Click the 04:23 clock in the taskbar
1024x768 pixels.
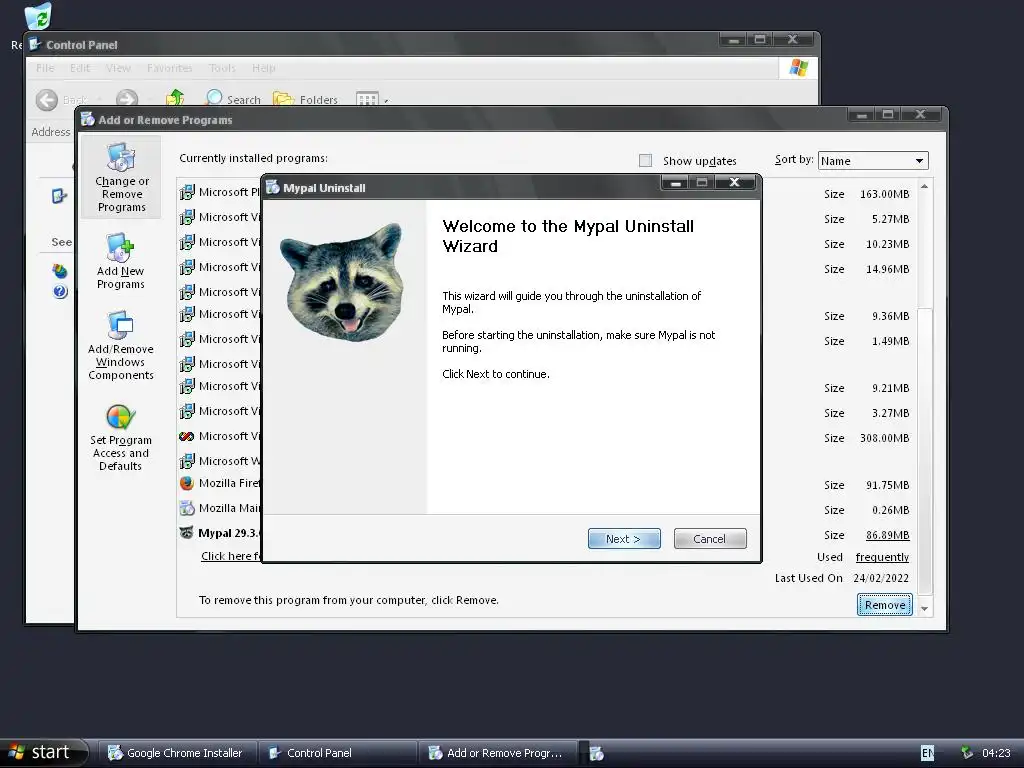[x=996, y=753]
